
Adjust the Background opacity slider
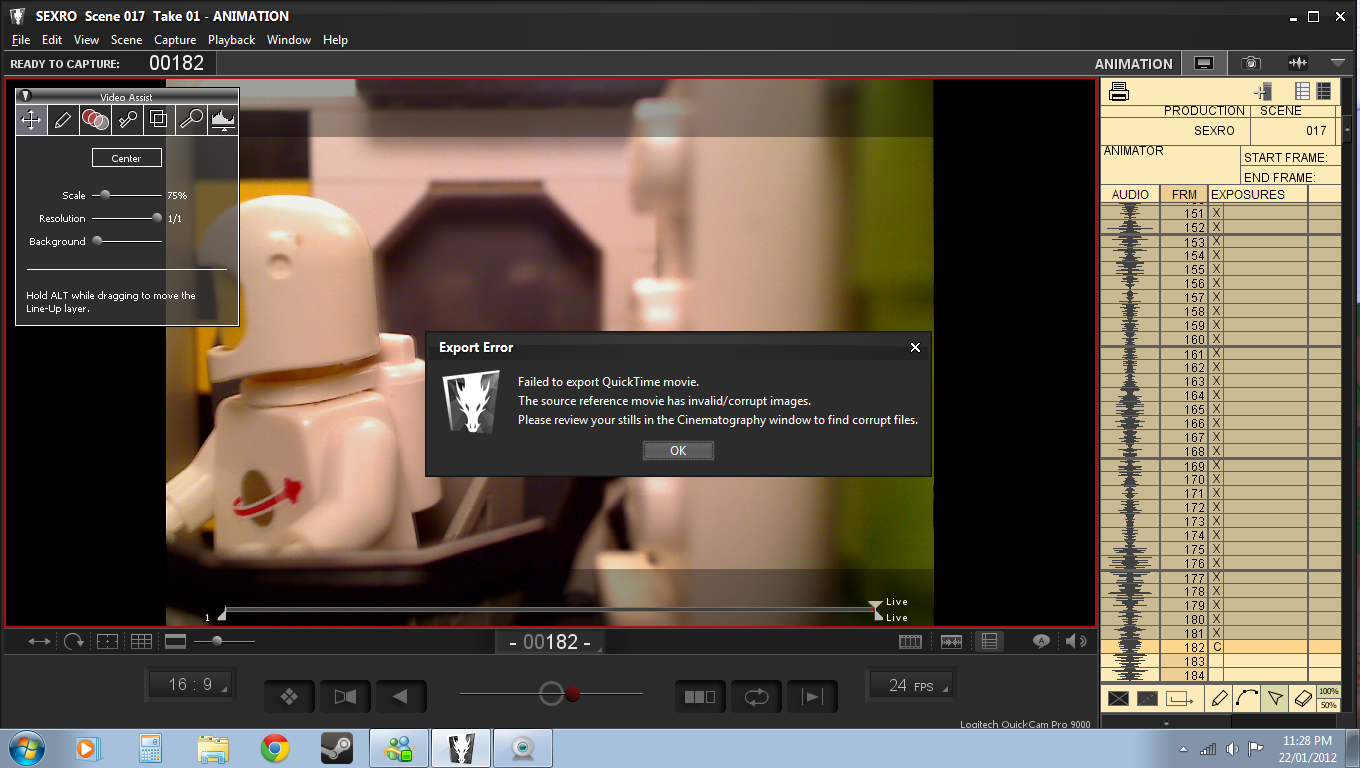(x=97, y=241)
